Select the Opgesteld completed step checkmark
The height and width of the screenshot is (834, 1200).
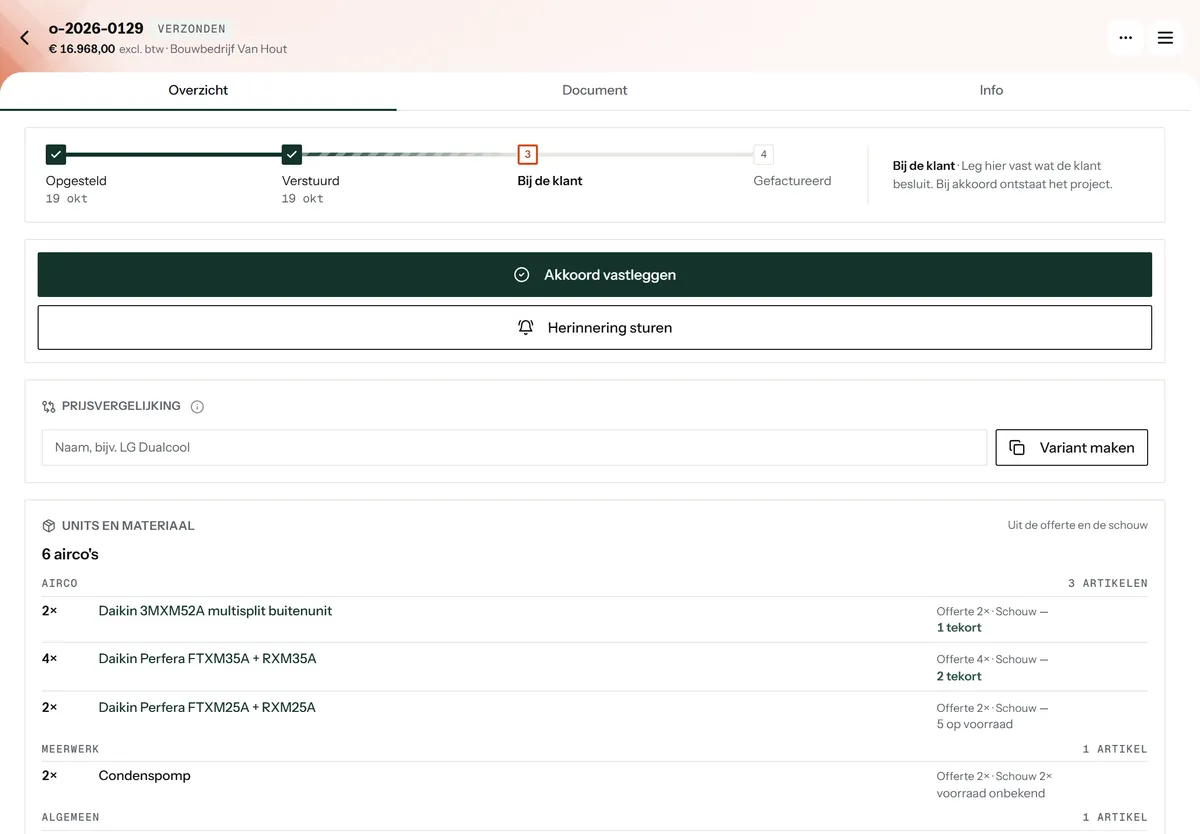pyautogui.click(x=56, y=155)
